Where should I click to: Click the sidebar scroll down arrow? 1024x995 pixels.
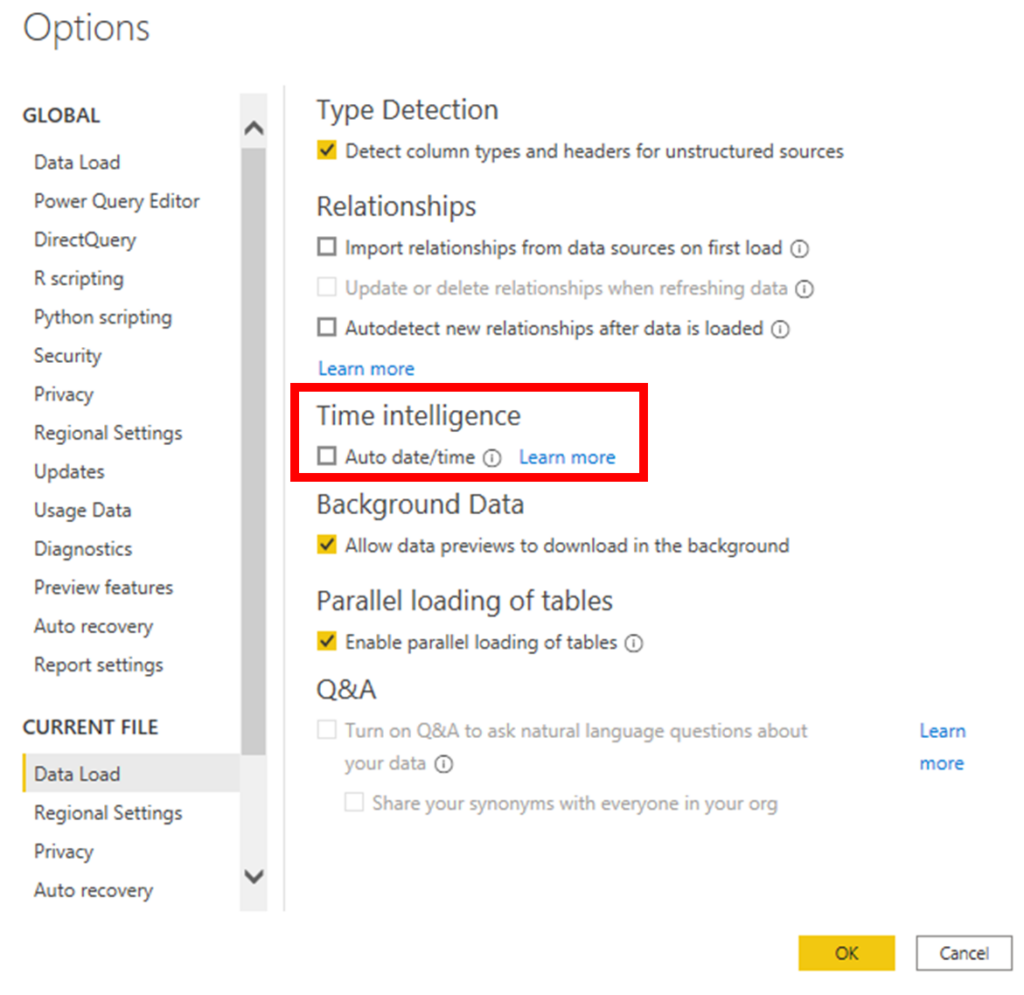click(x=253, y=876)
